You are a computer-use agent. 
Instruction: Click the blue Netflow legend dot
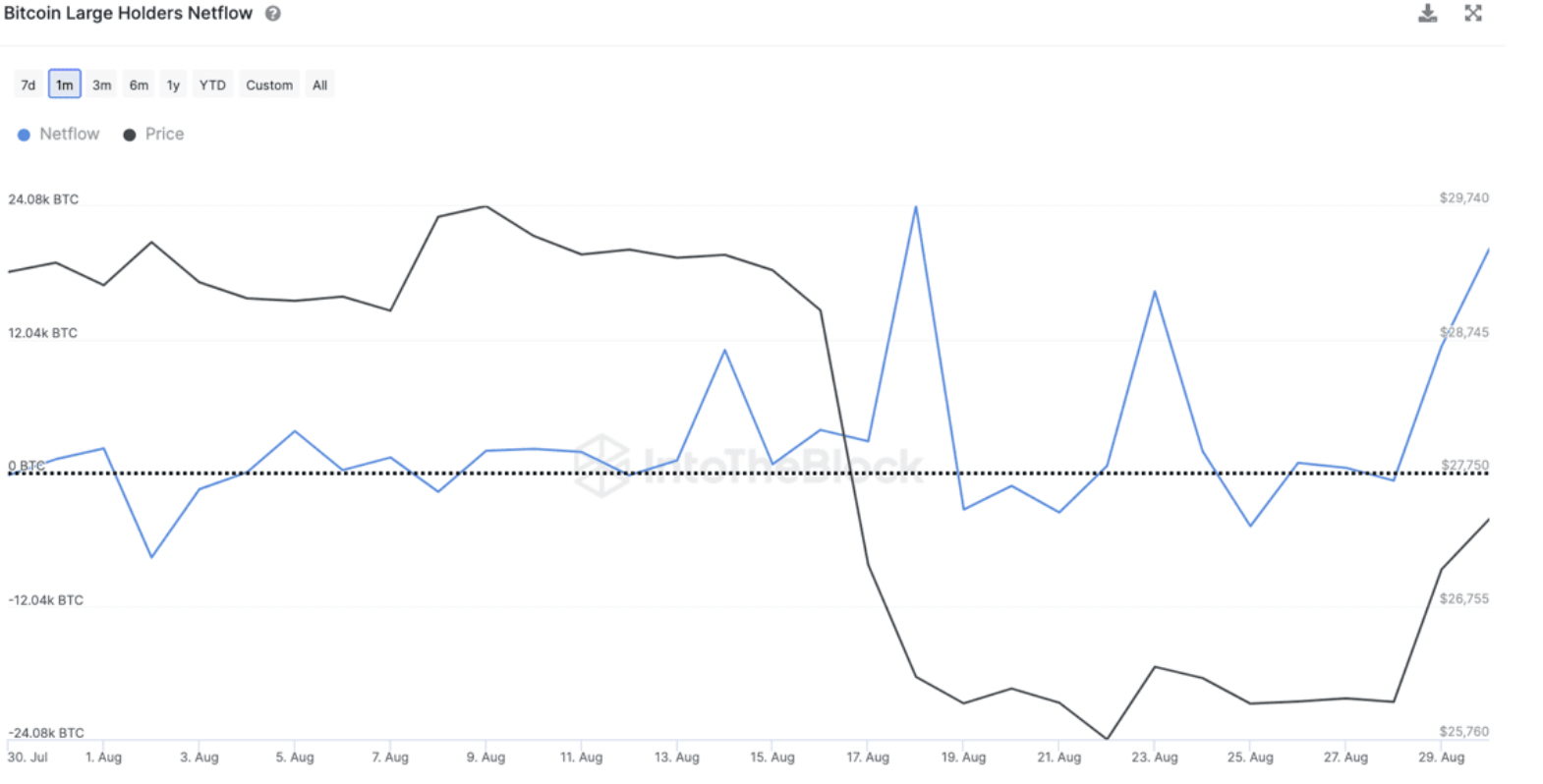click(x=24, y=135)
